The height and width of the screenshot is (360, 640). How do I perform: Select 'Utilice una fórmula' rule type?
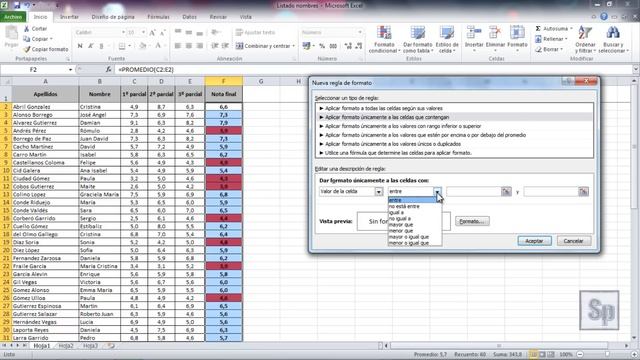point(455,153)
